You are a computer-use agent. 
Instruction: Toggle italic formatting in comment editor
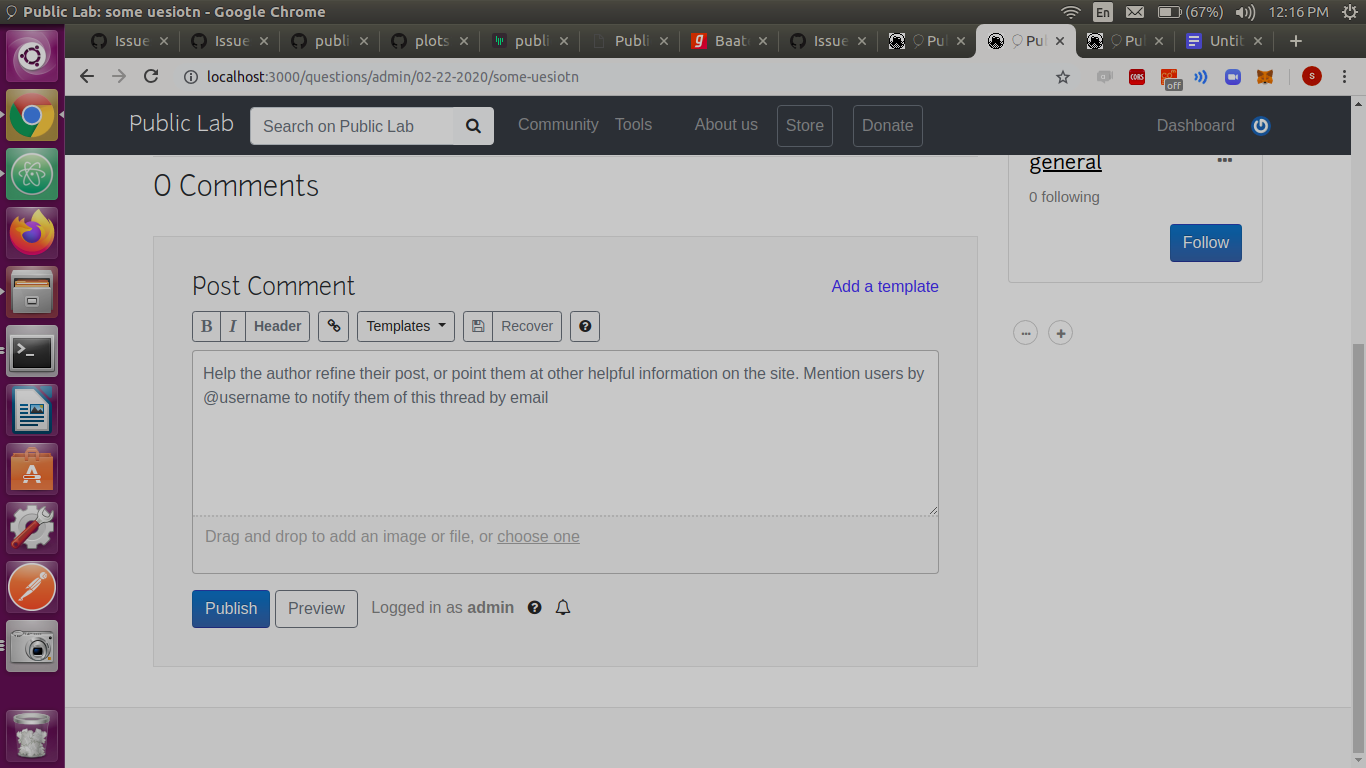[x=232, y=326]
